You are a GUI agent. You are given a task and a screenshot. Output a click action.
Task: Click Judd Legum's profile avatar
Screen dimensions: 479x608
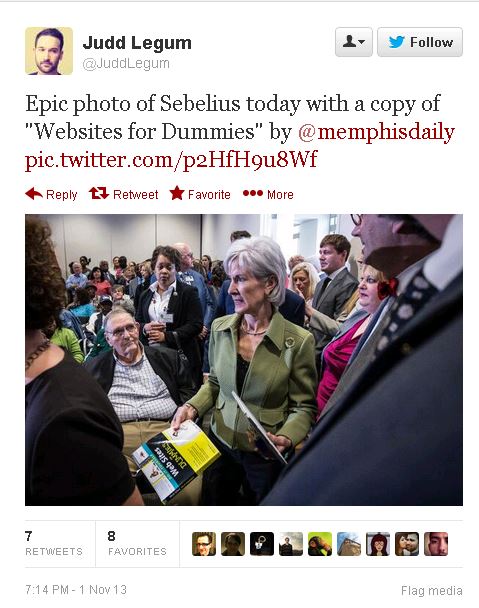[49, 51]
